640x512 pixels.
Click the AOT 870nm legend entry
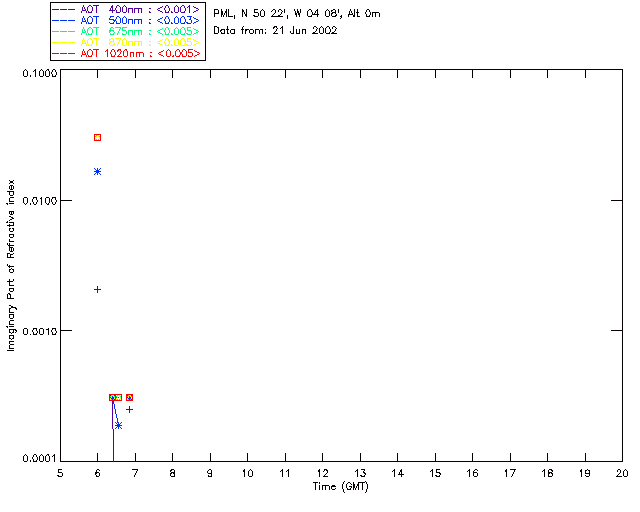point(126,42)
